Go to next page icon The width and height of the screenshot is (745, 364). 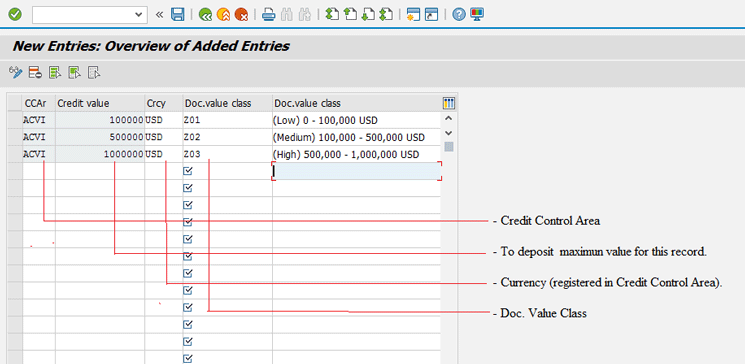point(368,15)
